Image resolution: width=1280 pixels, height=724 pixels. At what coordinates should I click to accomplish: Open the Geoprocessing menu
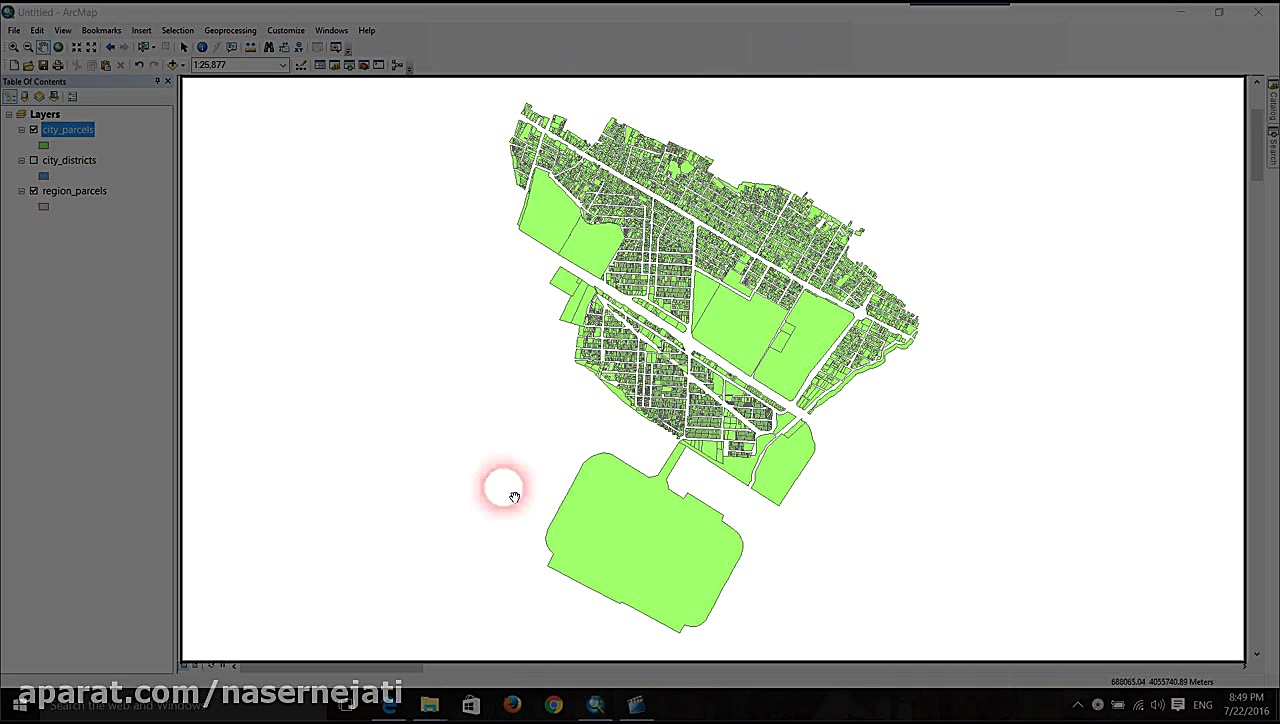[x=230, y=30]
